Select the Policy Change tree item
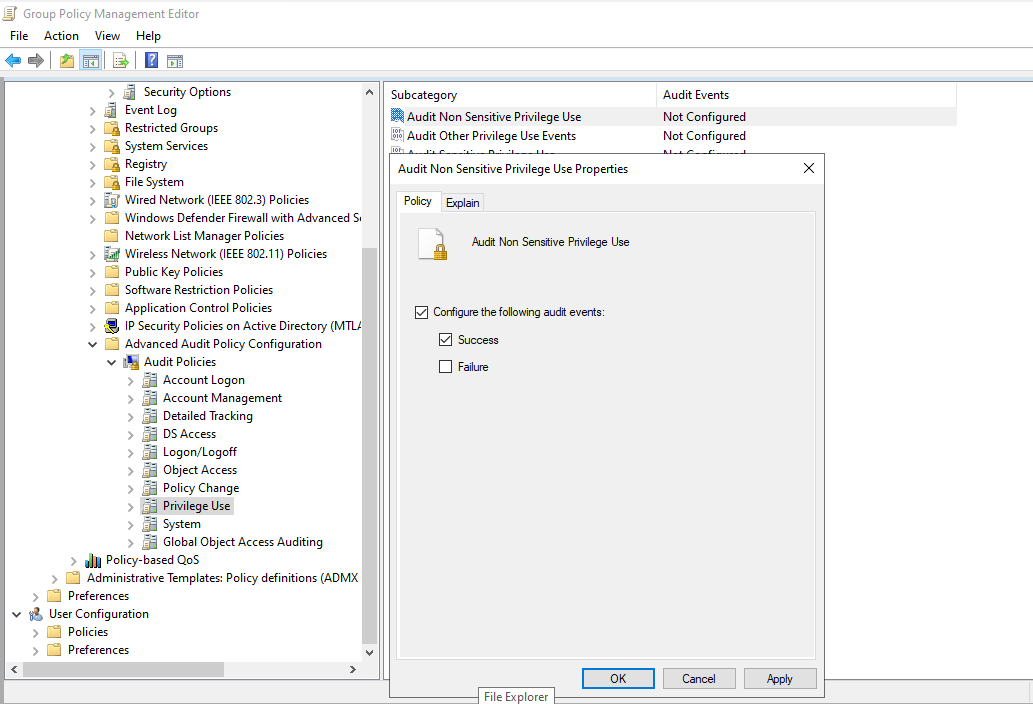Viewport: 1033px width, 704px height. point(201,488)
